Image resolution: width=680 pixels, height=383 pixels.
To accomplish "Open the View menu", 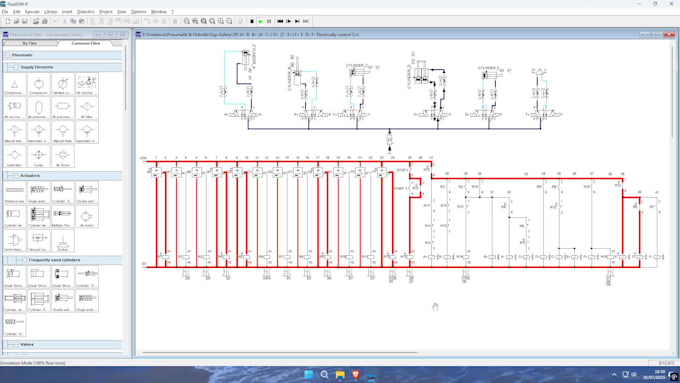I will (x=122, y=12).
